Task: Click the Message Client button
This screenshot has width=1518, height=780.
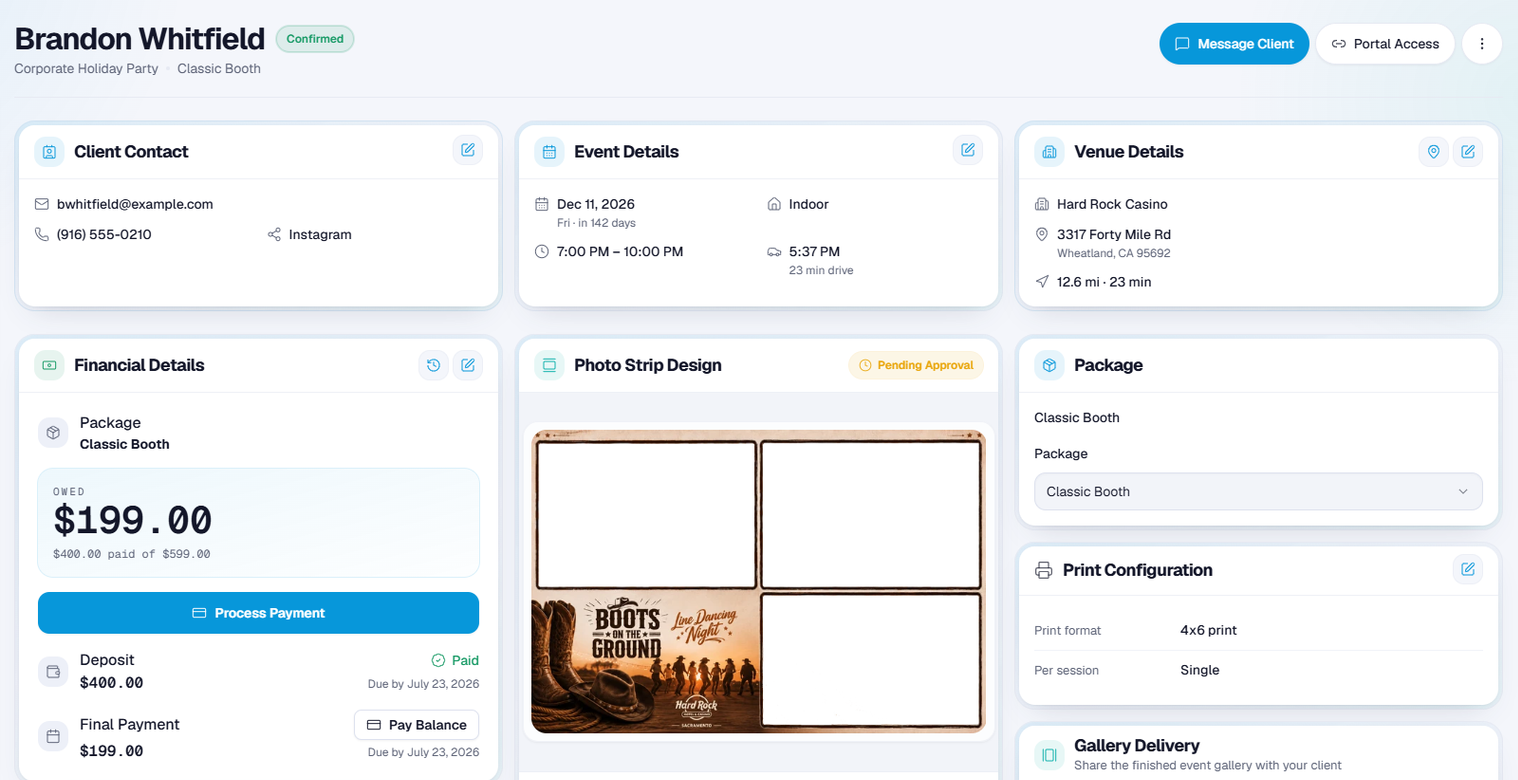Action: click(x=1234, y=44)
